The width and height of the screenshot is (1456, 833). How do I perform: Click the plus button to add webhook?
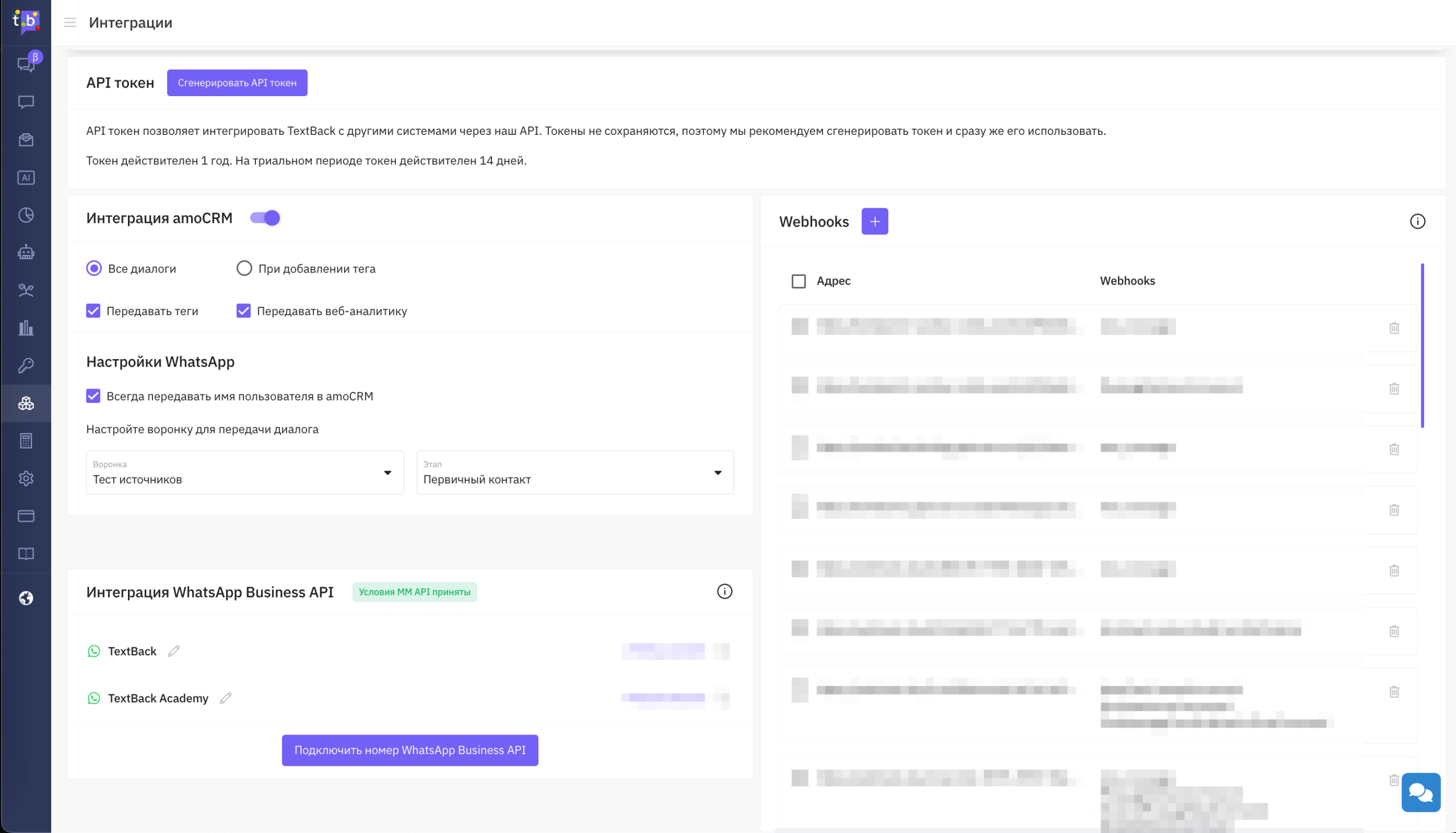(x=874, y=221)
